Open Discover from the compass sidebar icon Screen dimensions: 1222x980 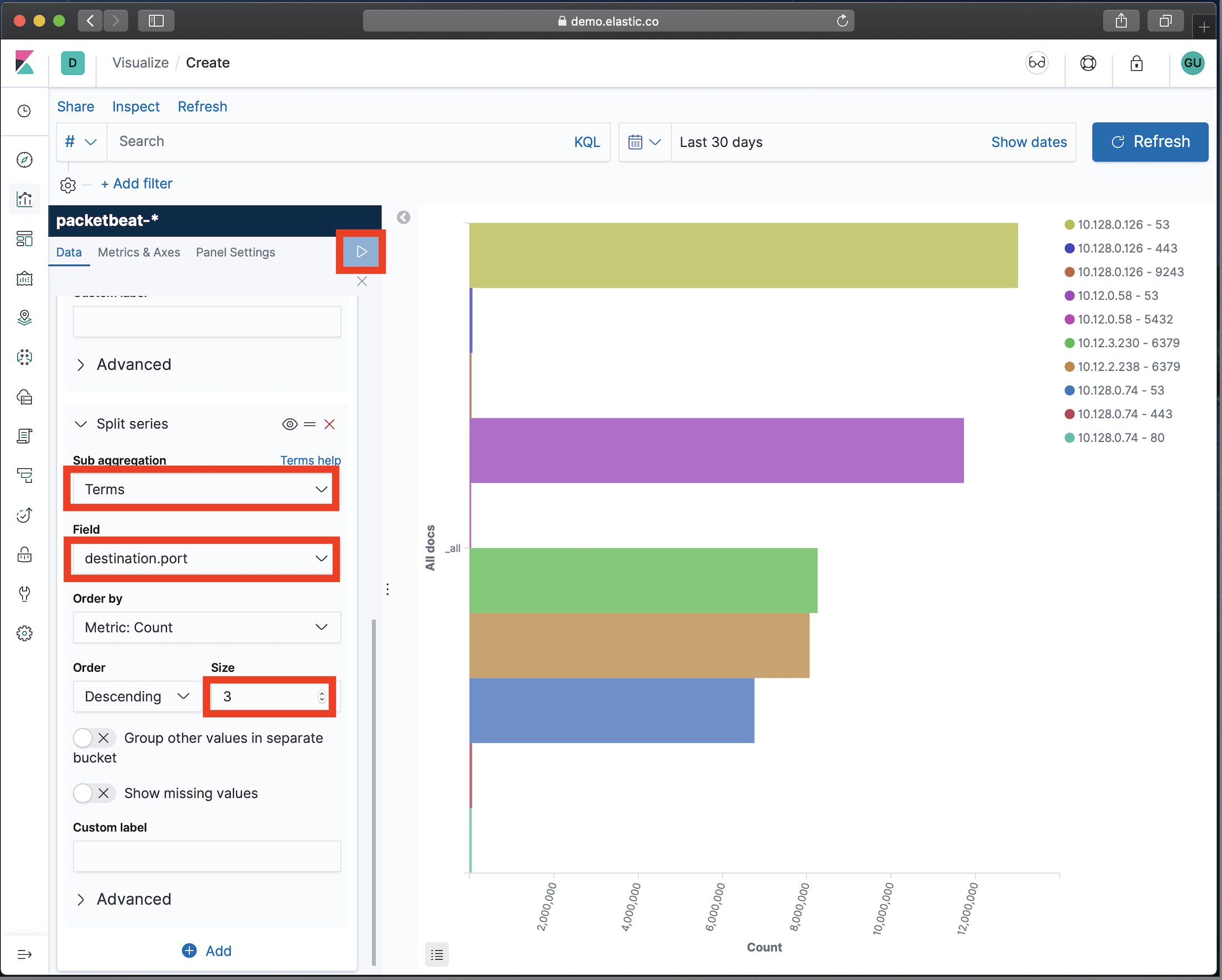click(x=24, y=160)
